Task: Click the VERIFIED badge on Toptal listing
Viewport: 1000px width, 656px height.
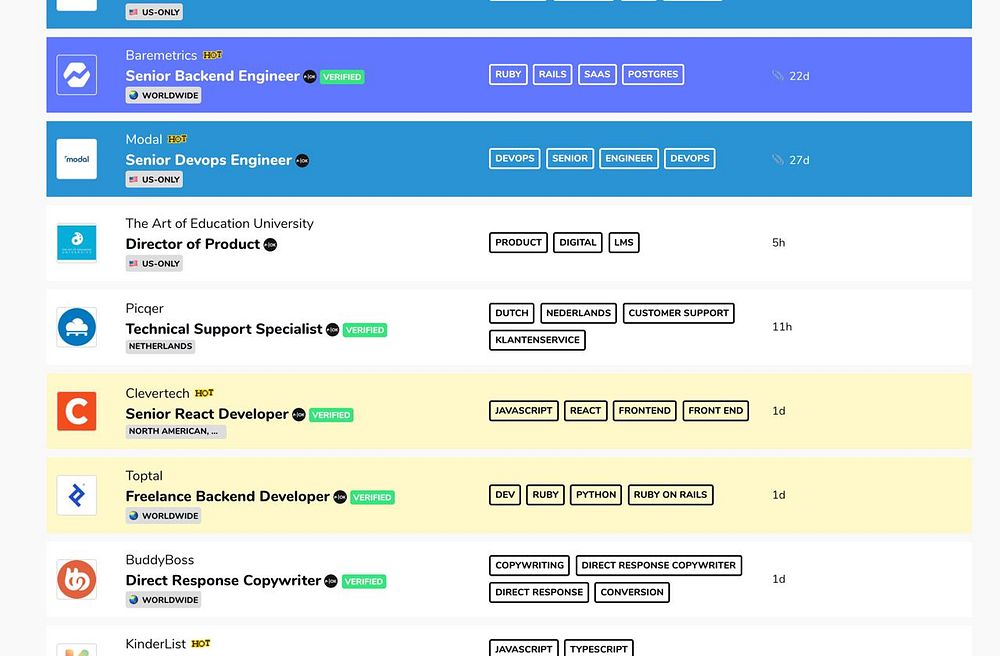Action: (x=372, y=497)
